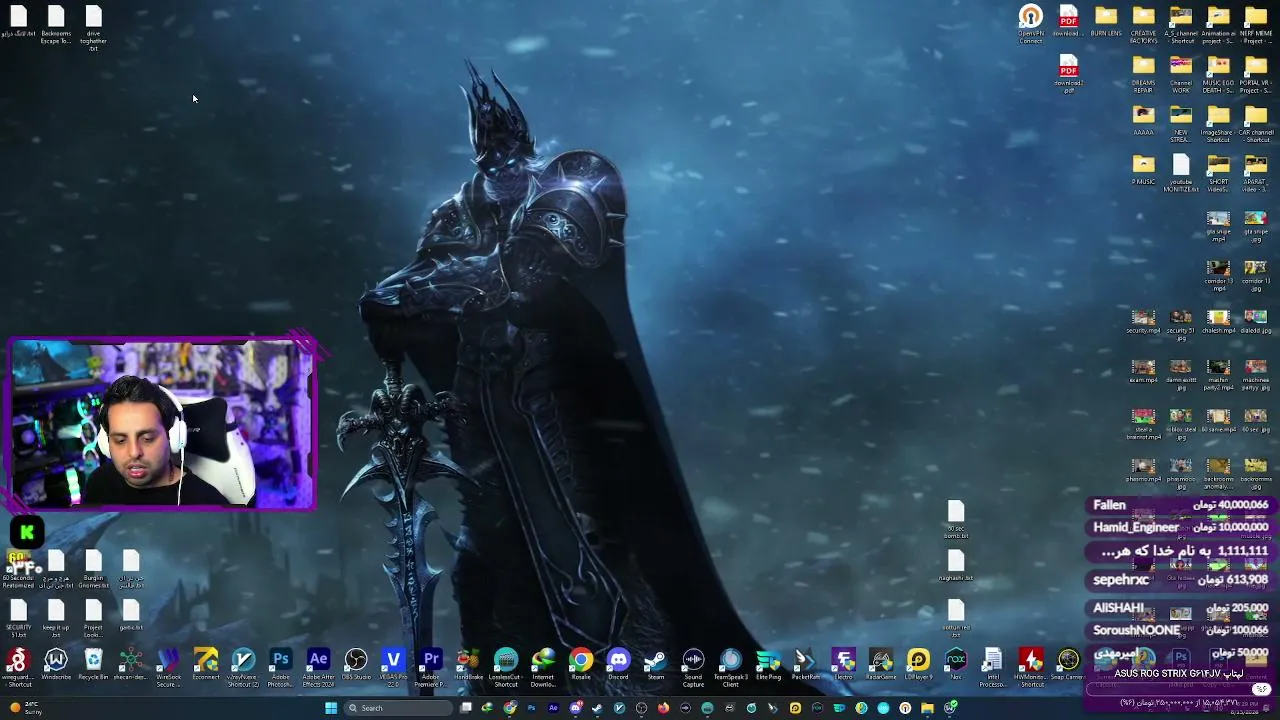The image size is (1280, 720).
Task: Open Steam from the taskbar
Action: [597, 708]
